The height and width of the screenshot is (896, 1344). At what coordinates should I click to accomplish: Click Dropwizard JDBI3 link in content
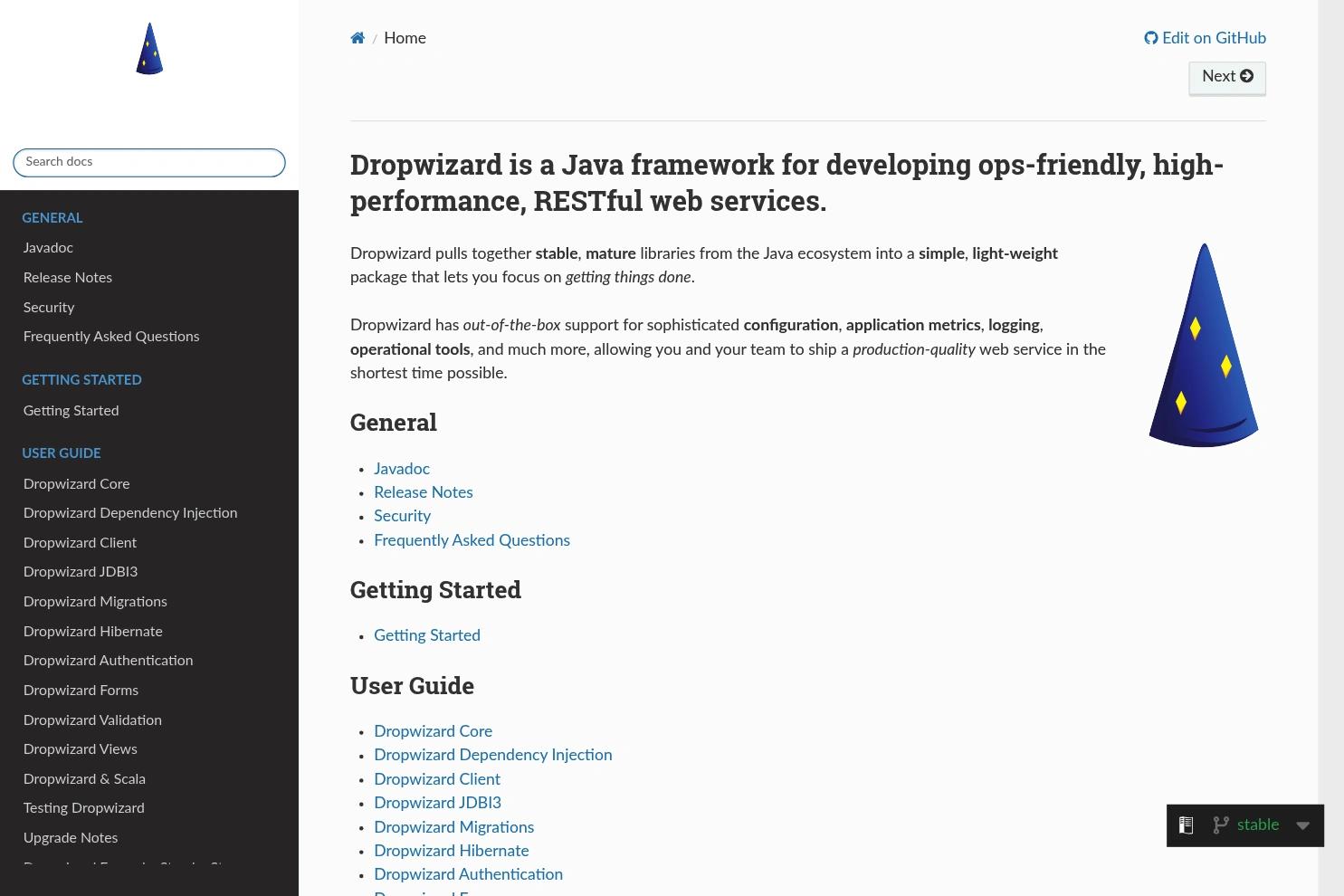[437, 803]
